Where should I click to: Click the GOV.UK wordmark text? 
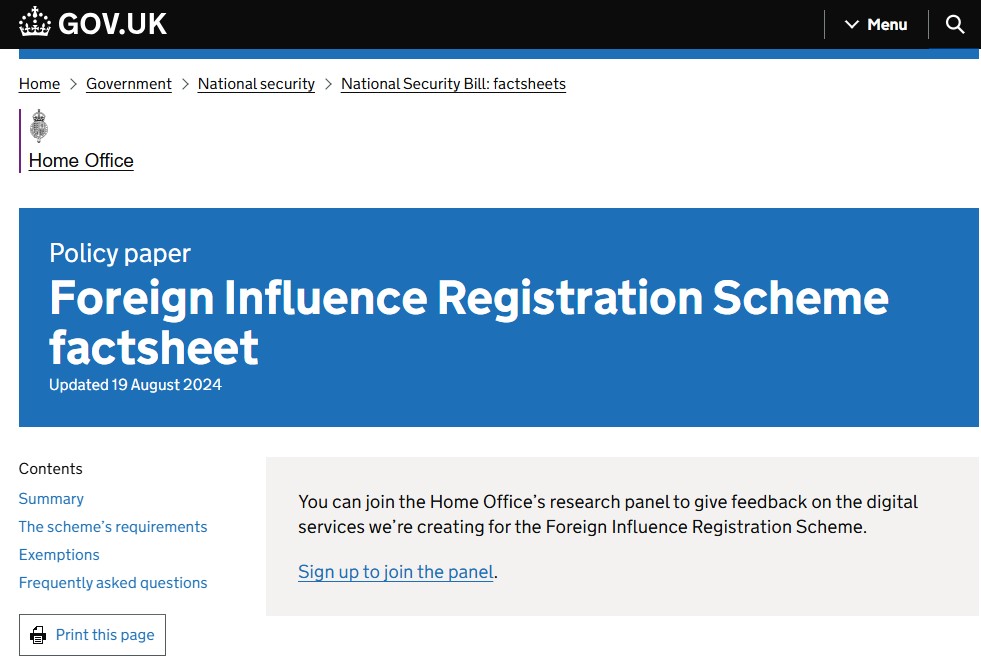(112, 24)
